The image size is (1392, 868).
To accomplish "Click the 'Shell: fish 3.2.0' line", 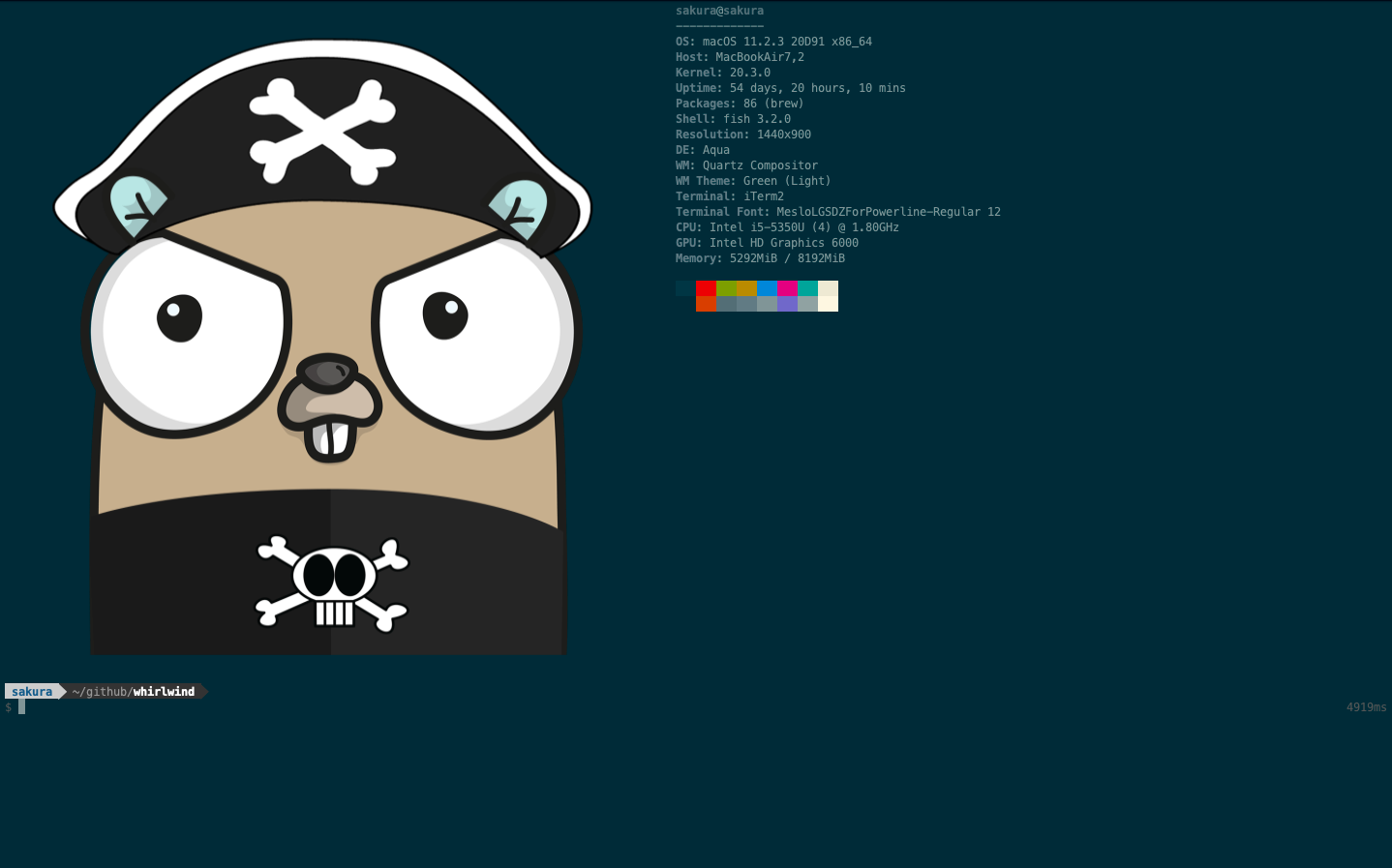I will pos(733,119).
